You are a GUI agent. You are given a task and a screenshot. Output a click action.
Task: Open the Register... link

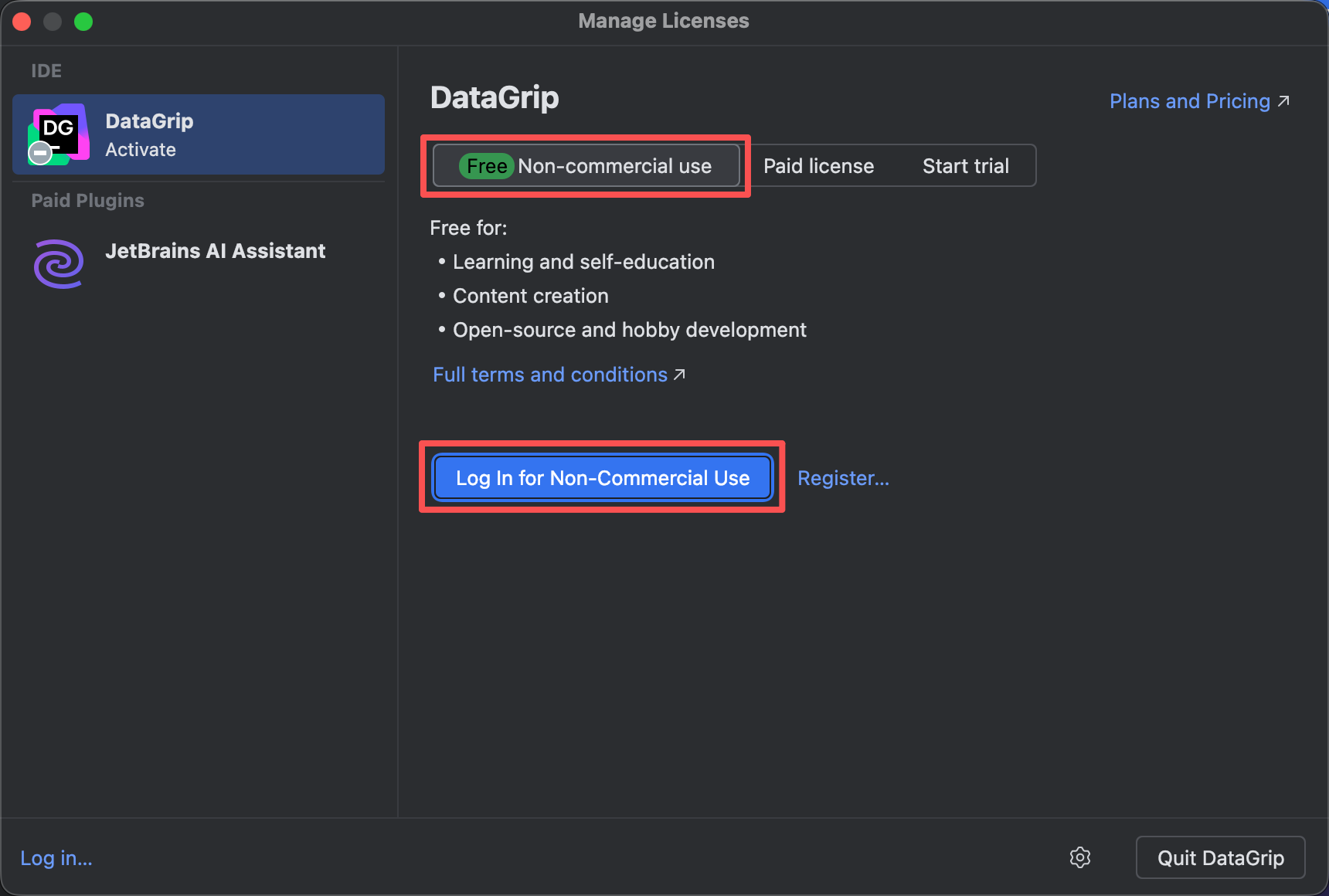tap(843, 478)
